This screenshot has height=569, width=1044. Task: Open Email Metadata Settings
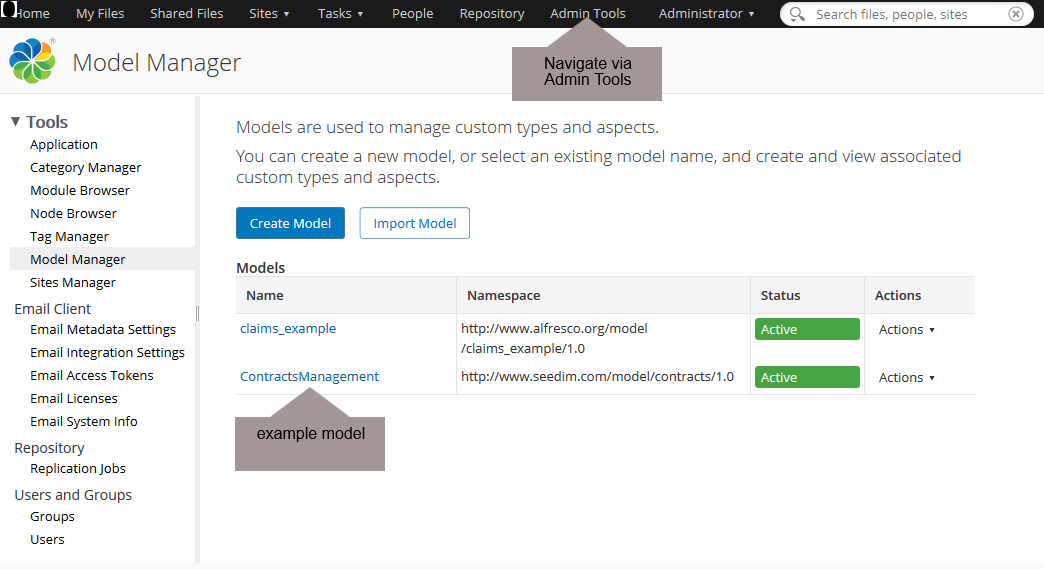click(x=103, y=329)
